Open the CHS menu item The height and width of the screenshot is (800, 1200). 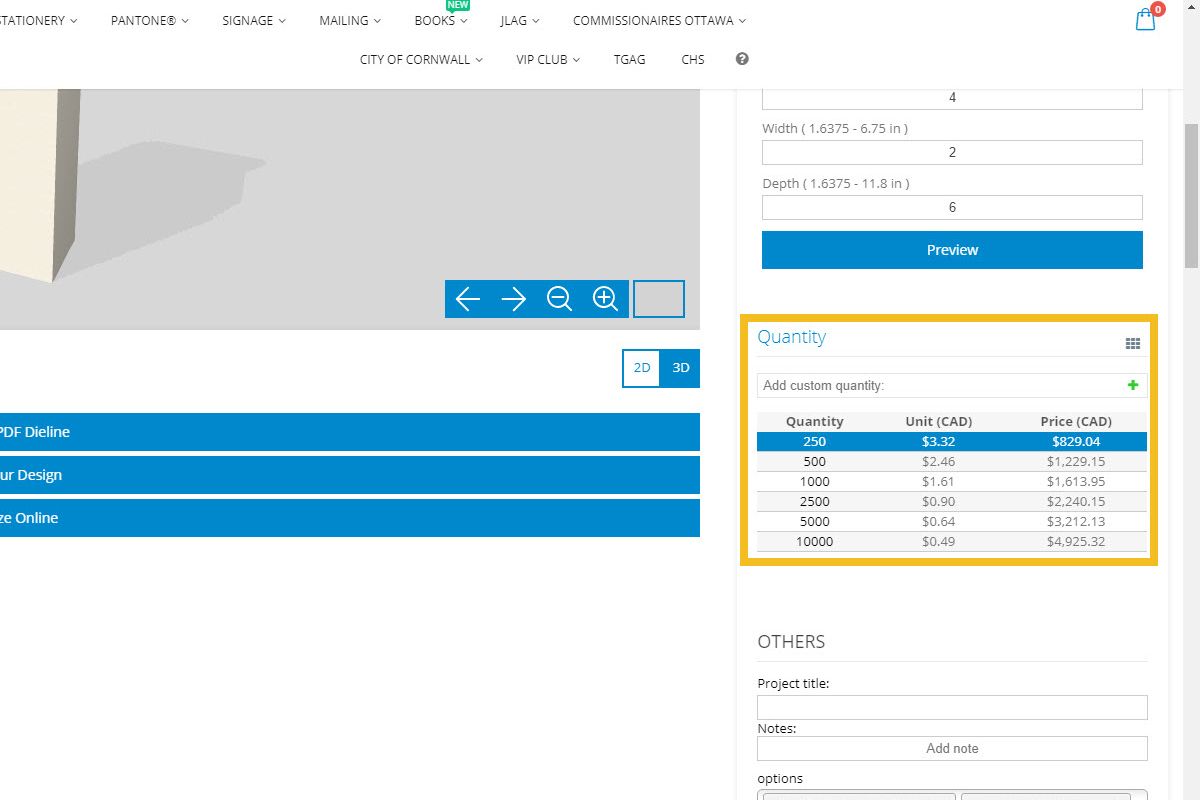pyautogui.click(x=693, y=59)
